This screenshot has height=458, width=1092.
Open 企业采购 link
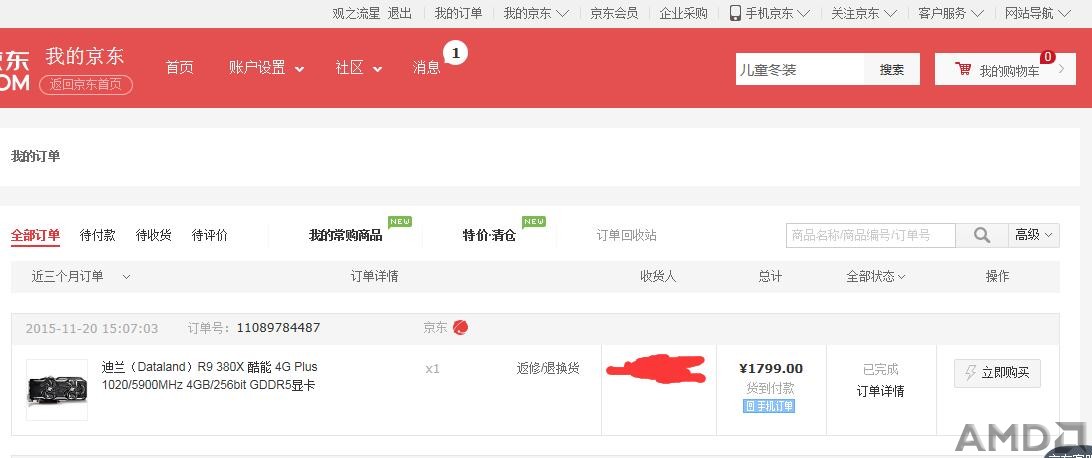[x=683, y=13]
